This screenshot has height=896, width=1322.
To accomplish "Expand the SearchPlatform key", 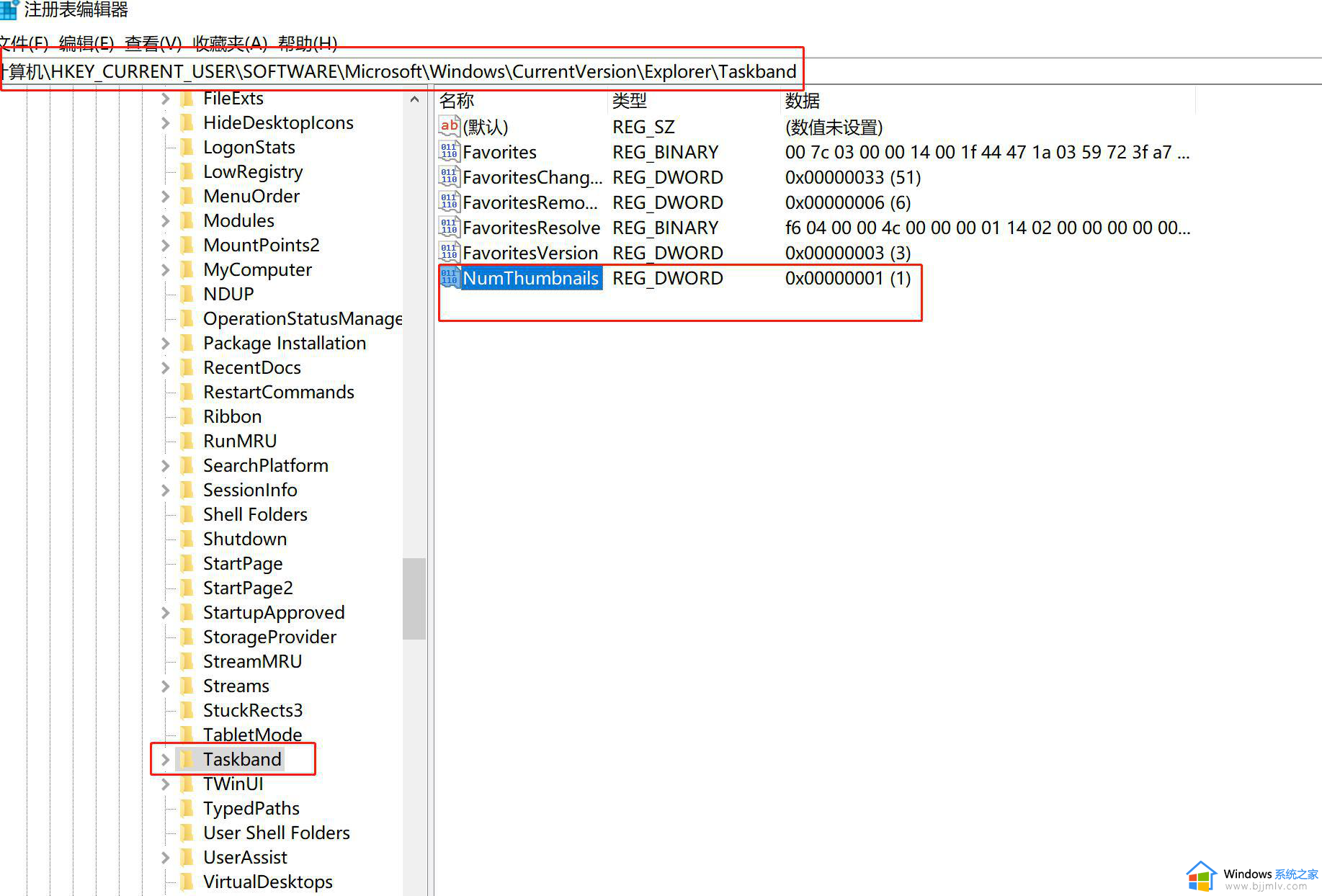I will [x=165, y=466].
